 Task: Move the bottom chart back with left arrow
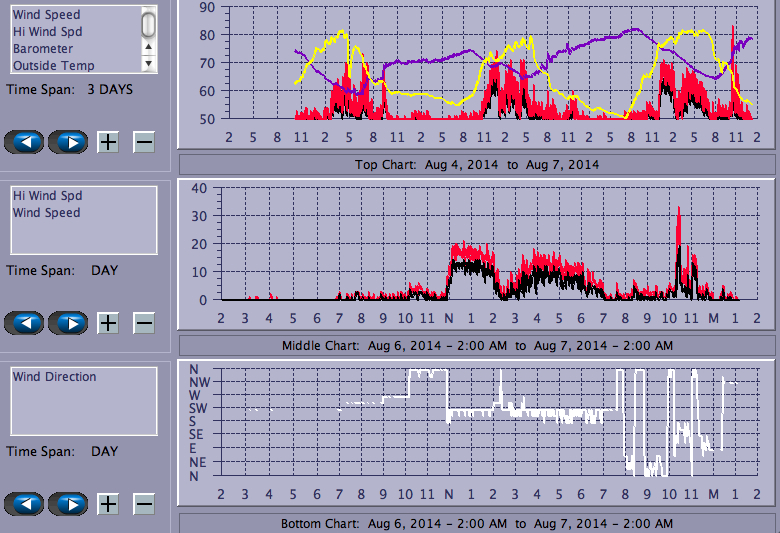tap(25, 503)
